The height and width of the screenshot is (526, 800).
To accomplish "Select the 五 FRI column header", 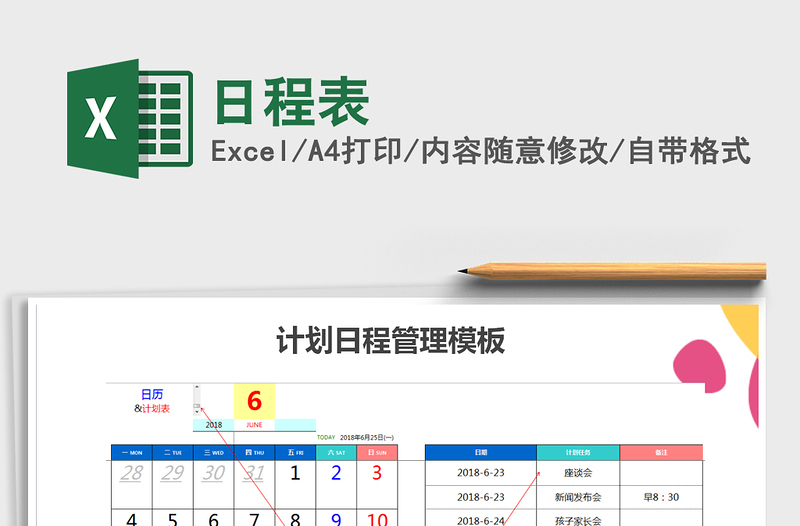I will pos(295,453).
